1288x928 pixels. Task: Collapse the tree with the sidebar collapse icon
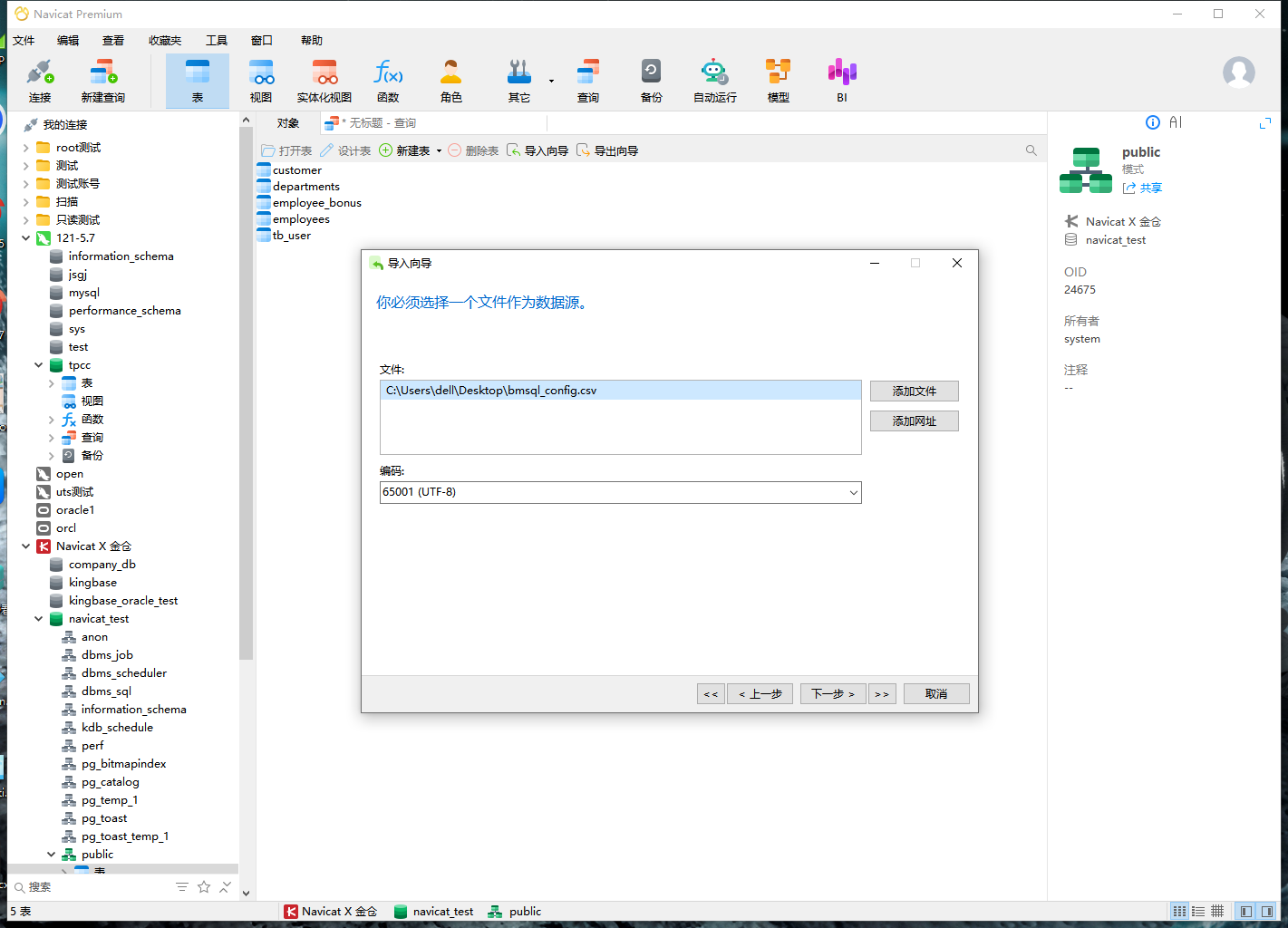tap(226, 886)
